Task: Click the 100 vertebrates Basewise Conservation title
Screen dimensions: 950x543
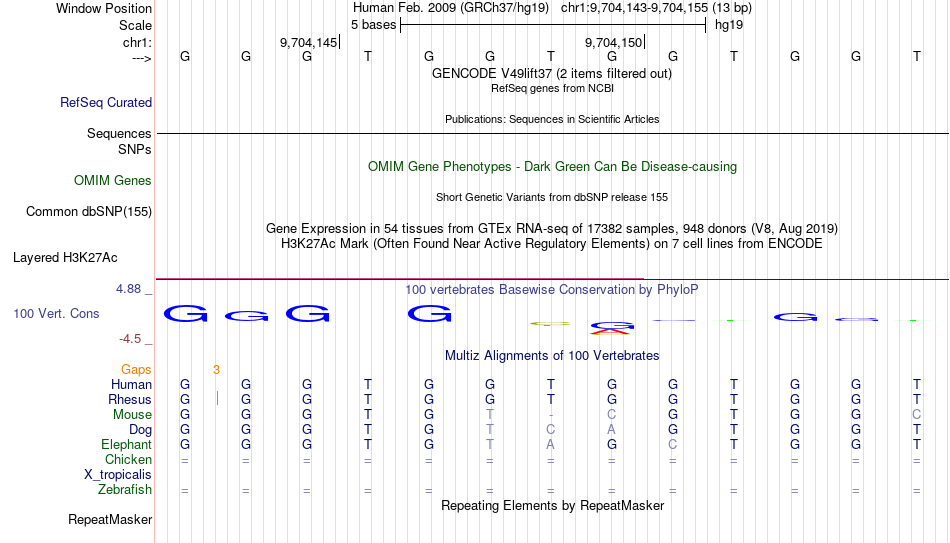Action: [x=551, y=290]
